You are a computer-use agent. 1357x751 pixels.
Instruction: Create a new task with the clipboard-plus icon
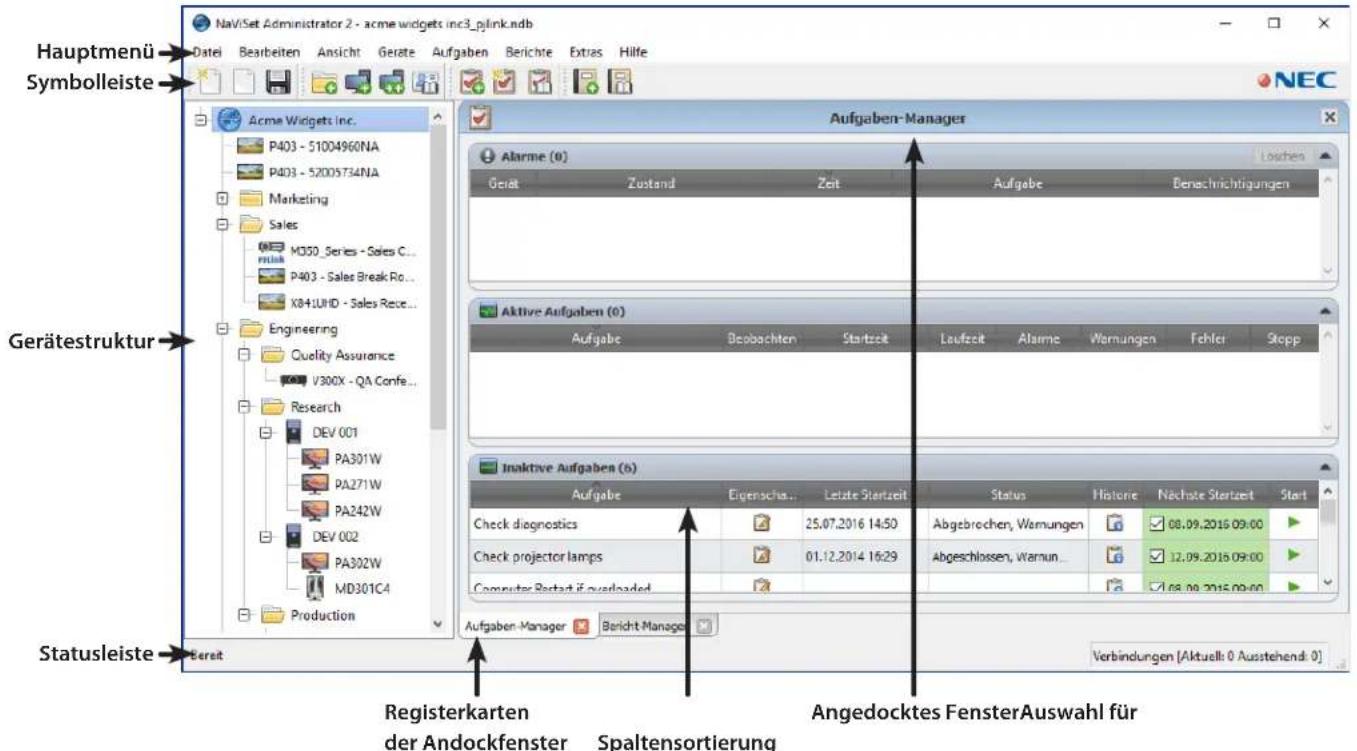coord(475,82)
